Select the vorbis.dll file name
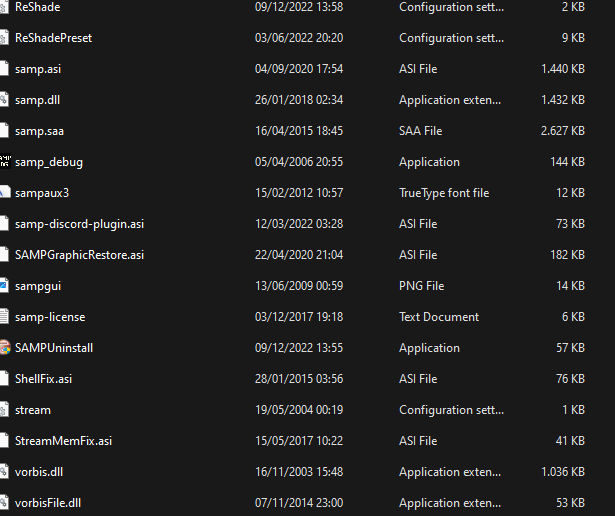Image resolution: width=615 pixels, height=516 pixels. 39,472
